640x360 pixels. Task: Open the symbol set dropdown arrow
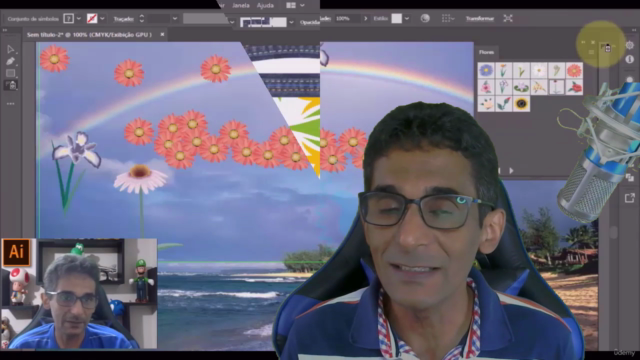[78, 19]
